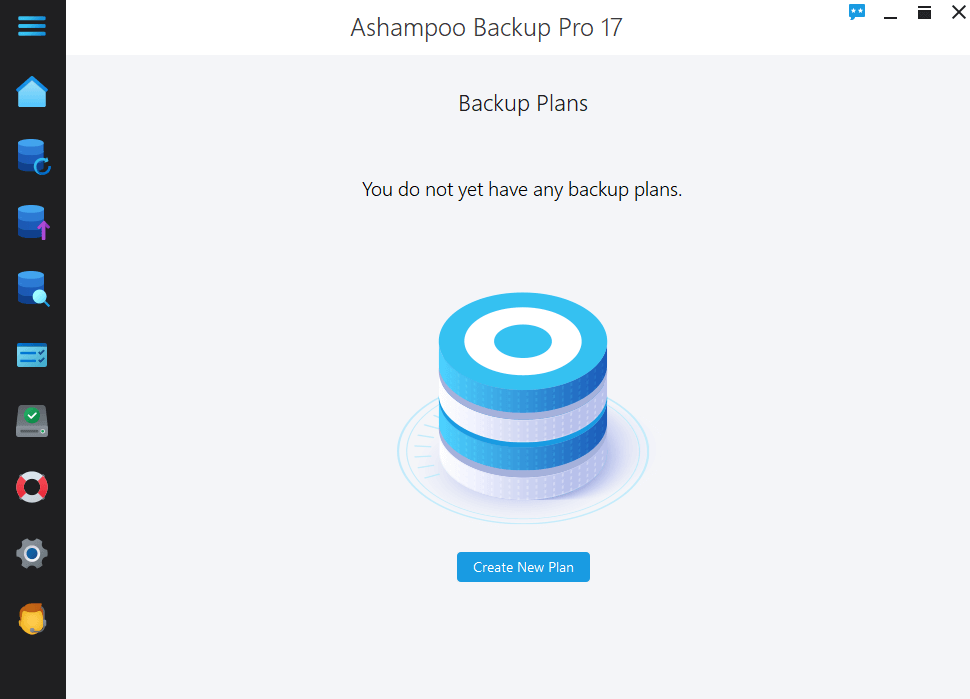This screenshot has width=970, height=699.
Task: Show the checklist report icon in the sidebar
Action: [x=32, y=355]
